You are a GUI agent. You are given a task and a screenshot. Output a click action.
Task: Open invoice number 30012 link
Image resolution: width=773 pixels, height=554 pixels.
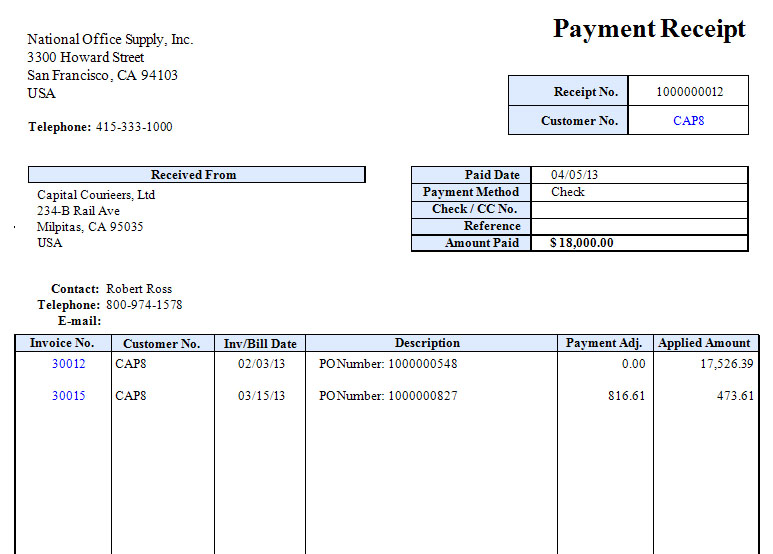tap(68, 364)
